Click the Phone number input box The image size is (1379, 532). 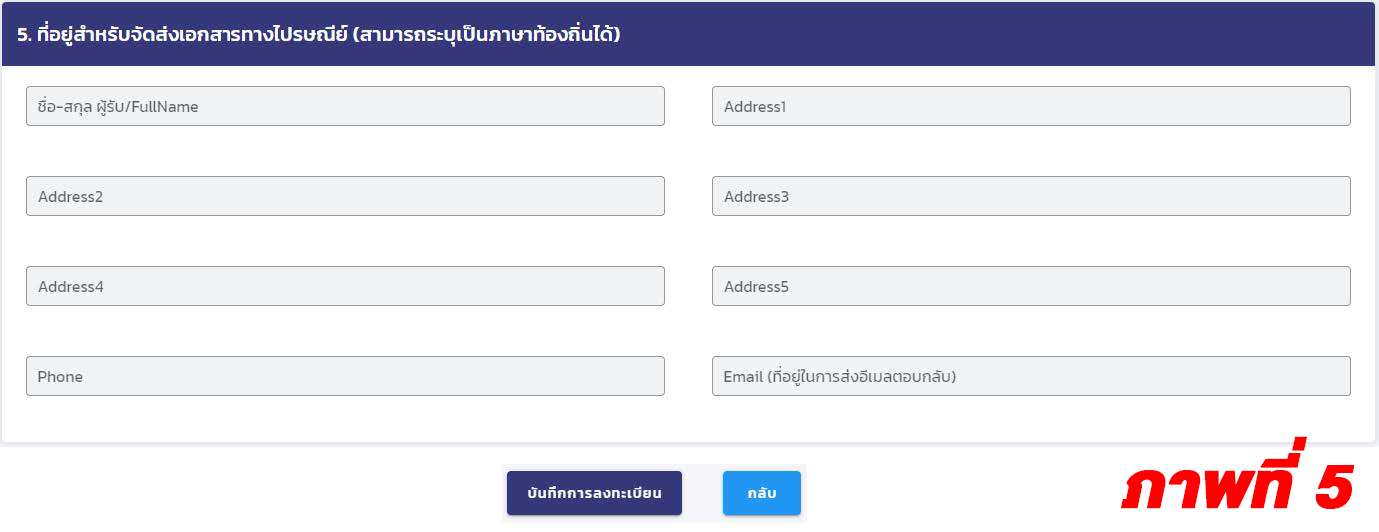pos(345,376)
